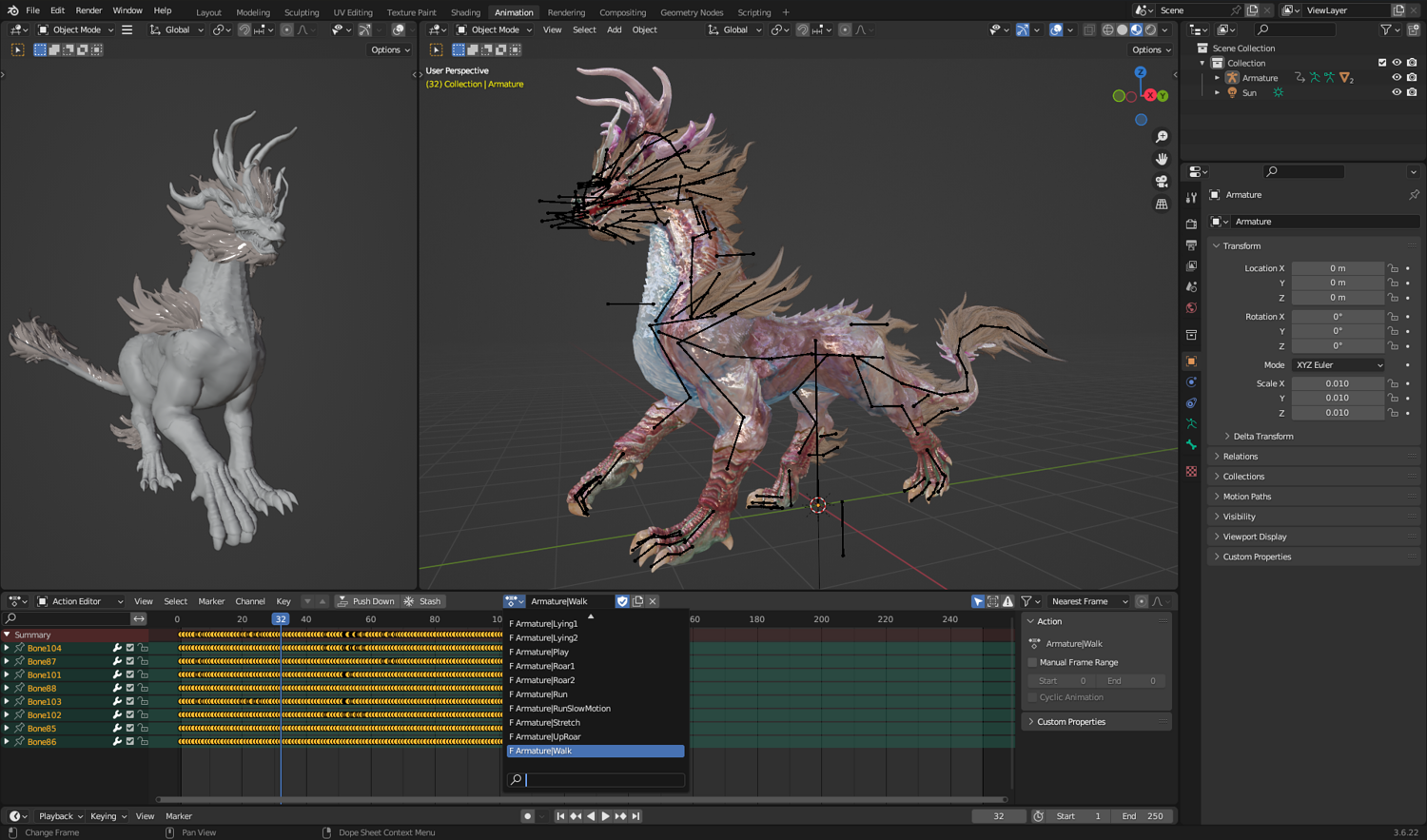The image size is (1427, 840).
Task: Click the hand pan view icon
Action: click(x=1162, y=159)
